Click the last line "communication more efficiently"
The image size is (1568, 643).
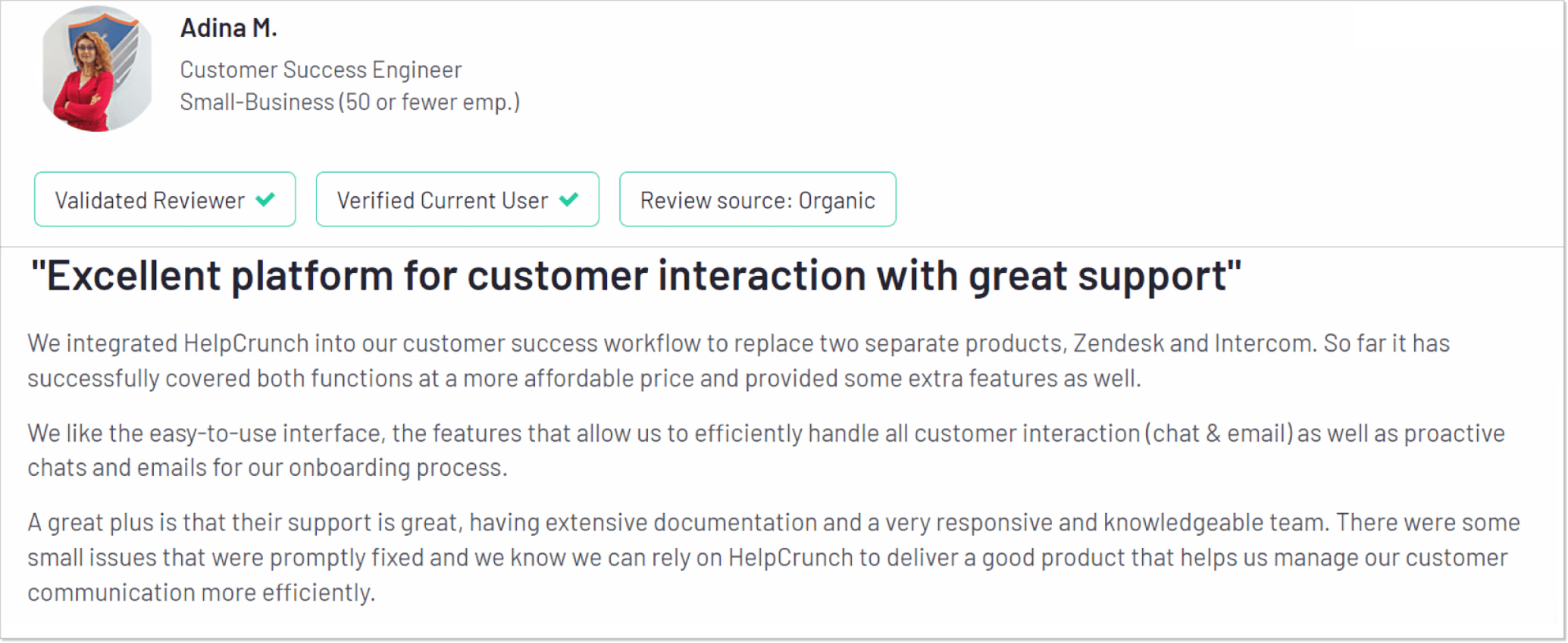(201, 592)
